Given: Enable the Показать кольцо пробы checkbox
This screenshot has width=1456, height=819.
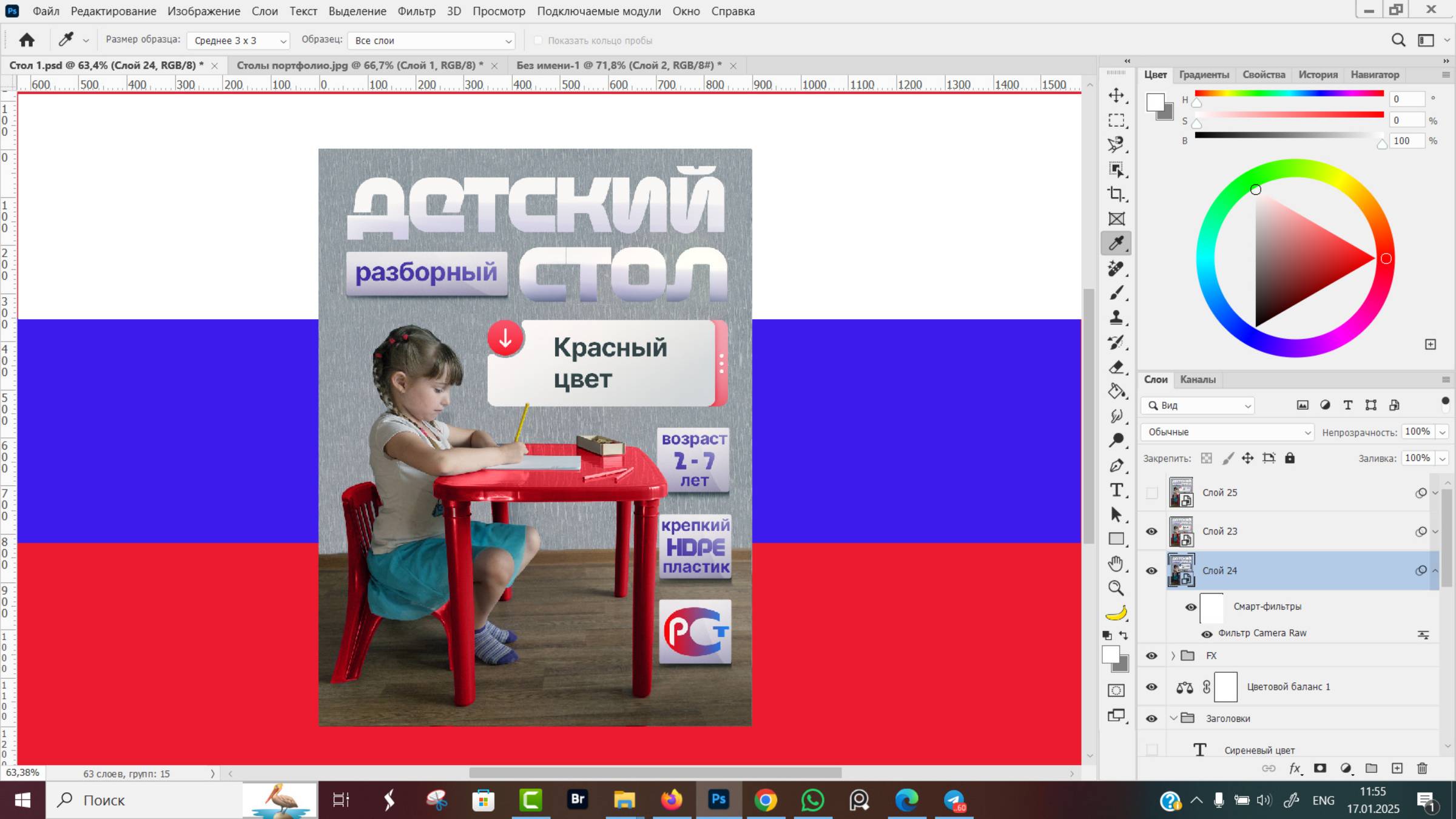Looking at the screenshot, I should tap(538, 40).
